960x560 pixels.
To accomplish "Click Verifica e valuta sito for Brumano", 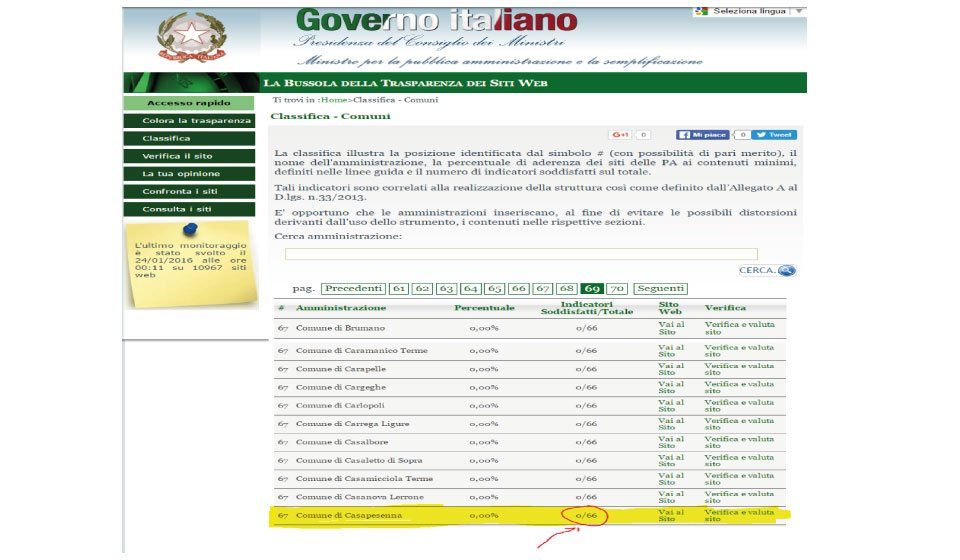I will [x=739, y=328].
